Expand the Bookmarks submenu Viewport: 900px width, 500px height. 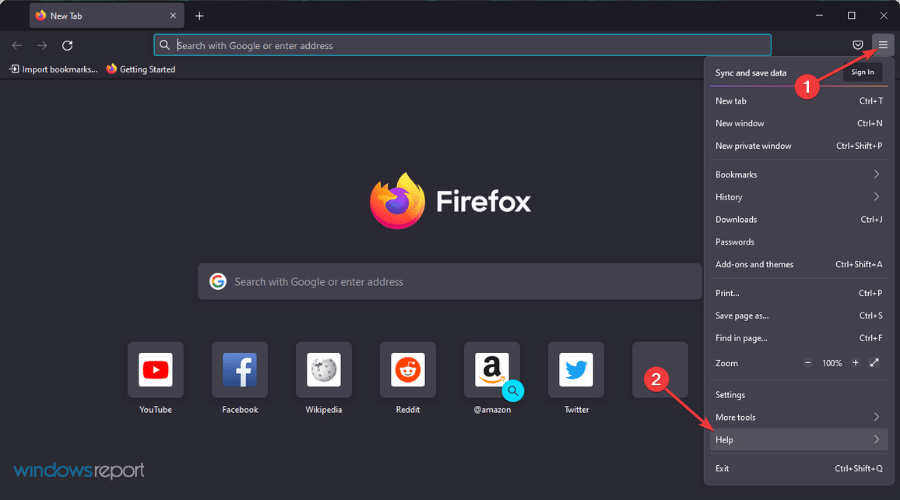pyautogui.click(x=798, y=174)
